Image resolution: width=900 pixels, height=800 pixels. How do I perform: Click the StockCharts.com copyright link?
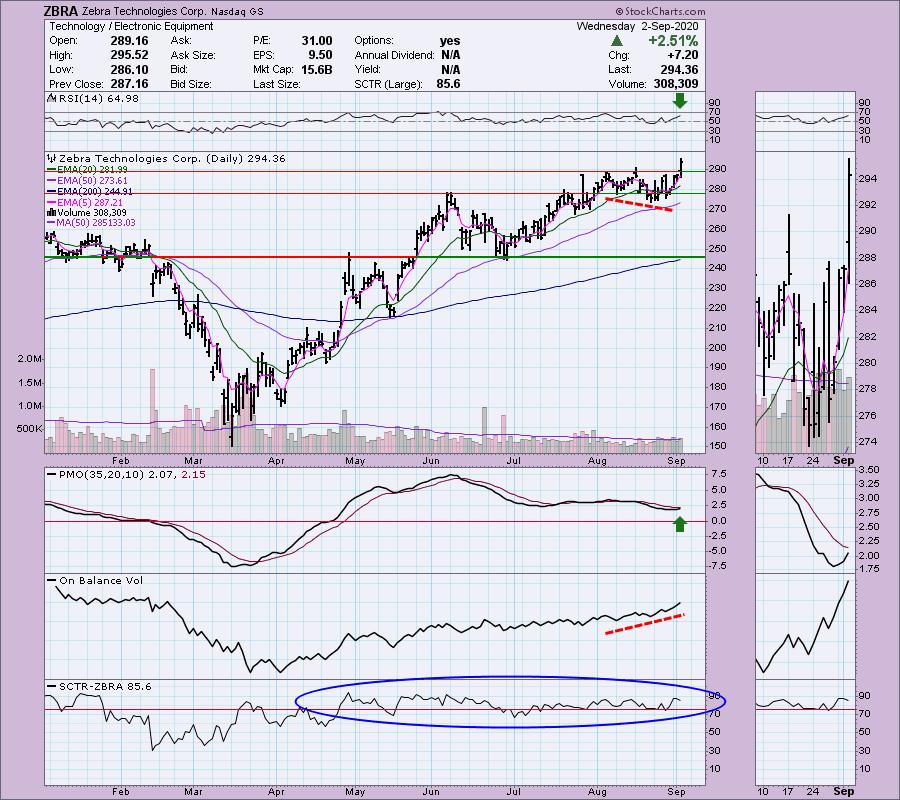tap(660, 11)
